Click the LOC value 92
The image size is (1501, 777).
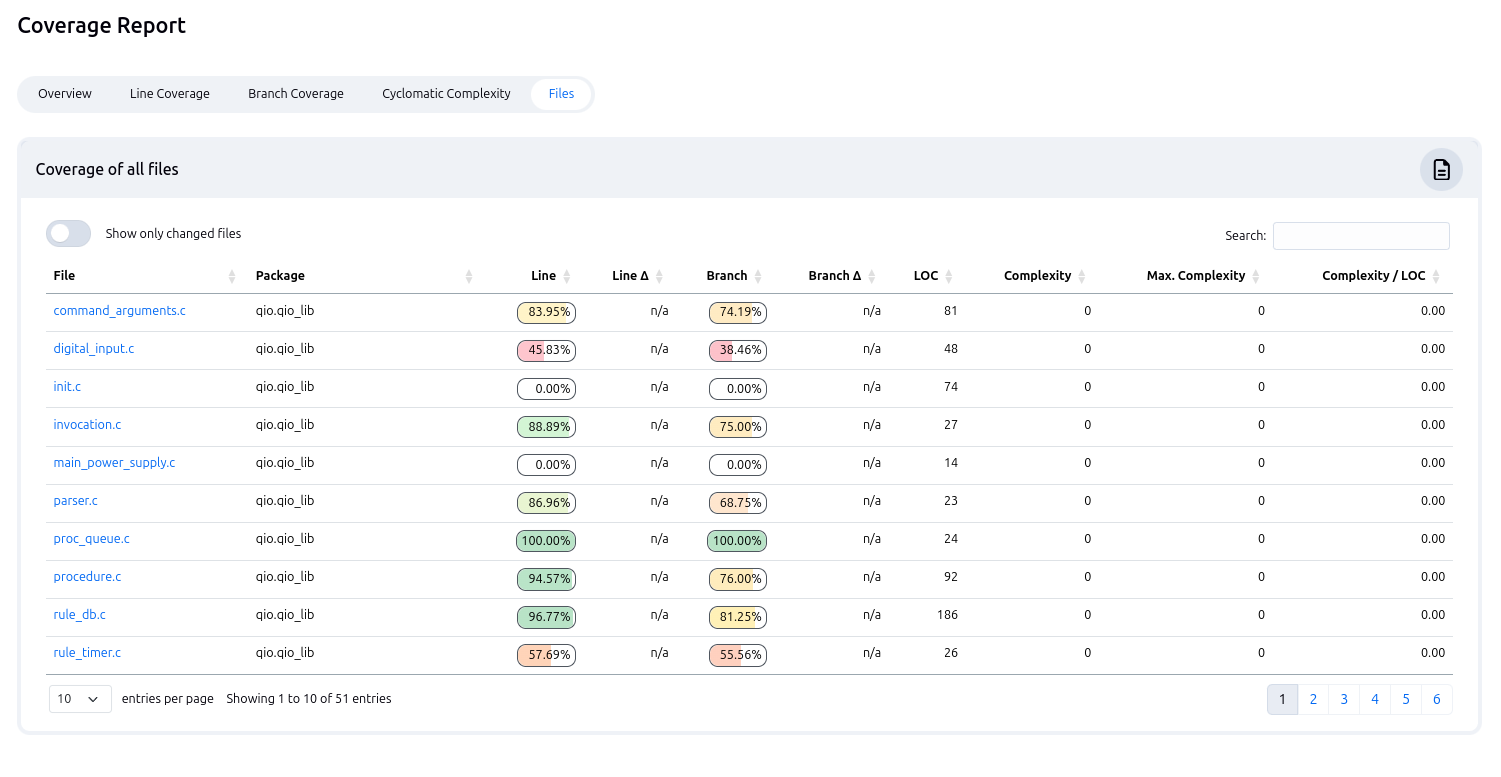coord(951,577)
